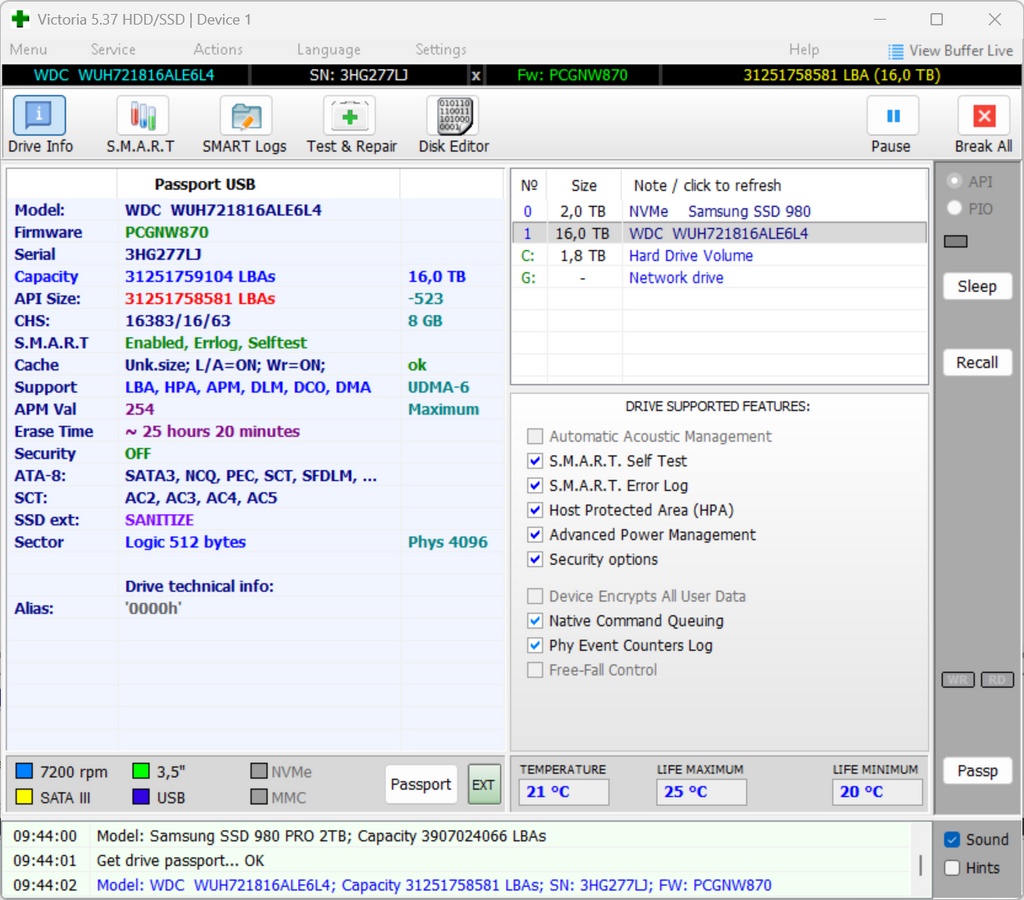The width and height of the screenshot is (1024, 900).
Task: Select the G: Network drive row
Action: tap(719, 278)
